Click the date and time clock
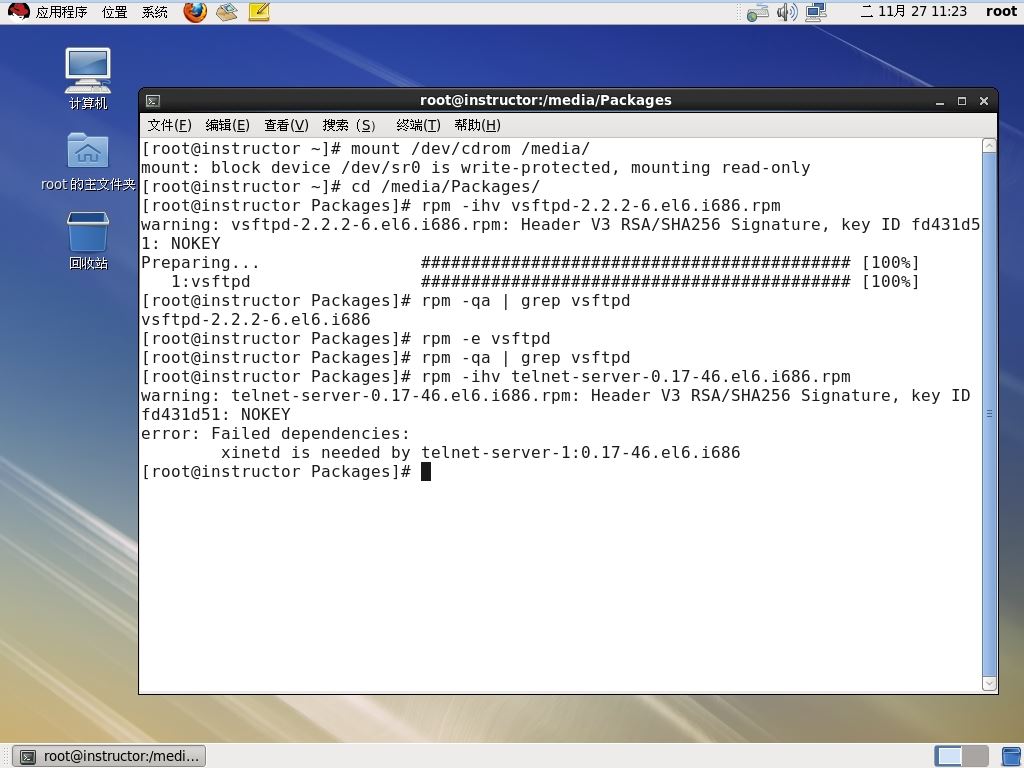This screenshot has width=1024, height=768. pyautogui.click(x=914, y=11)
